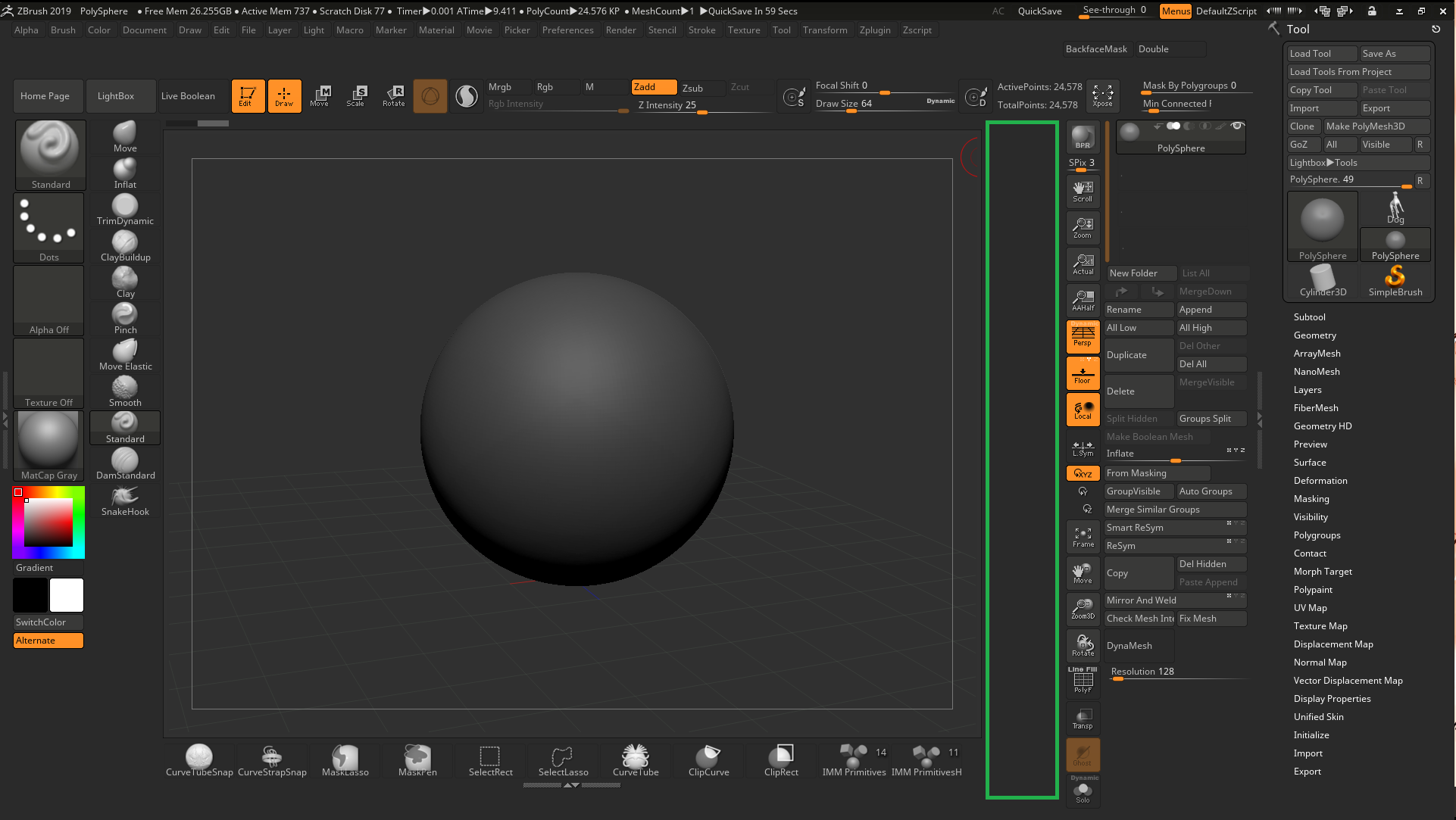Expand the UV Map section
Screen dimensions: 1456x820
point(1310,608)
